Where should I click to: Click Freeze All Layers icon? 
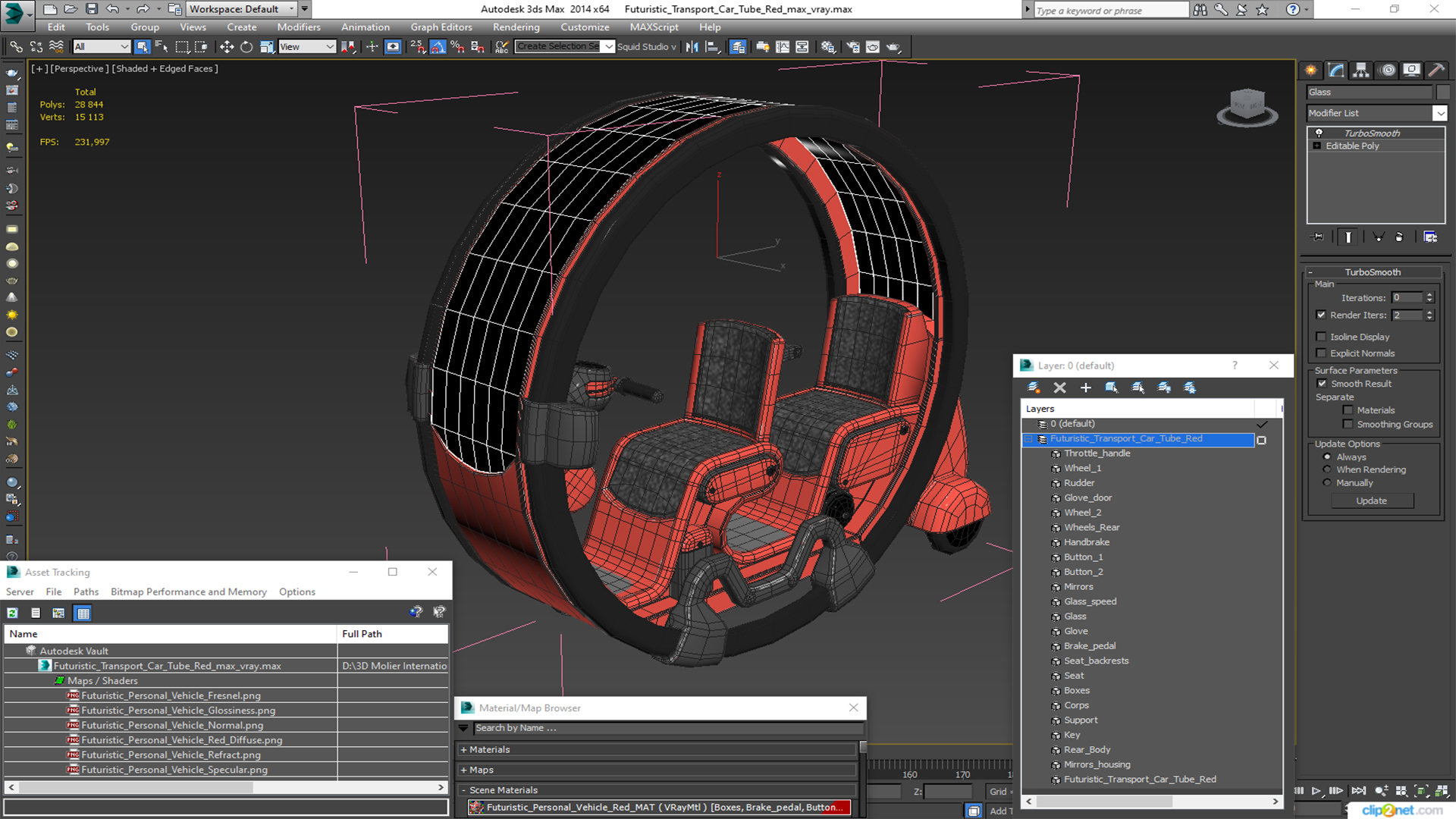point(1190,388)
